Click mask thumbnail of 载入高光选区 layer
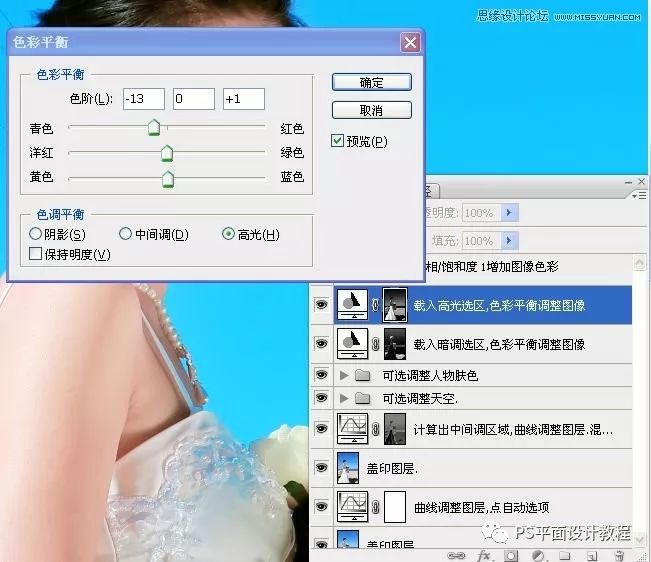Viewport: 651px width, 562px height. click(394, 305)
